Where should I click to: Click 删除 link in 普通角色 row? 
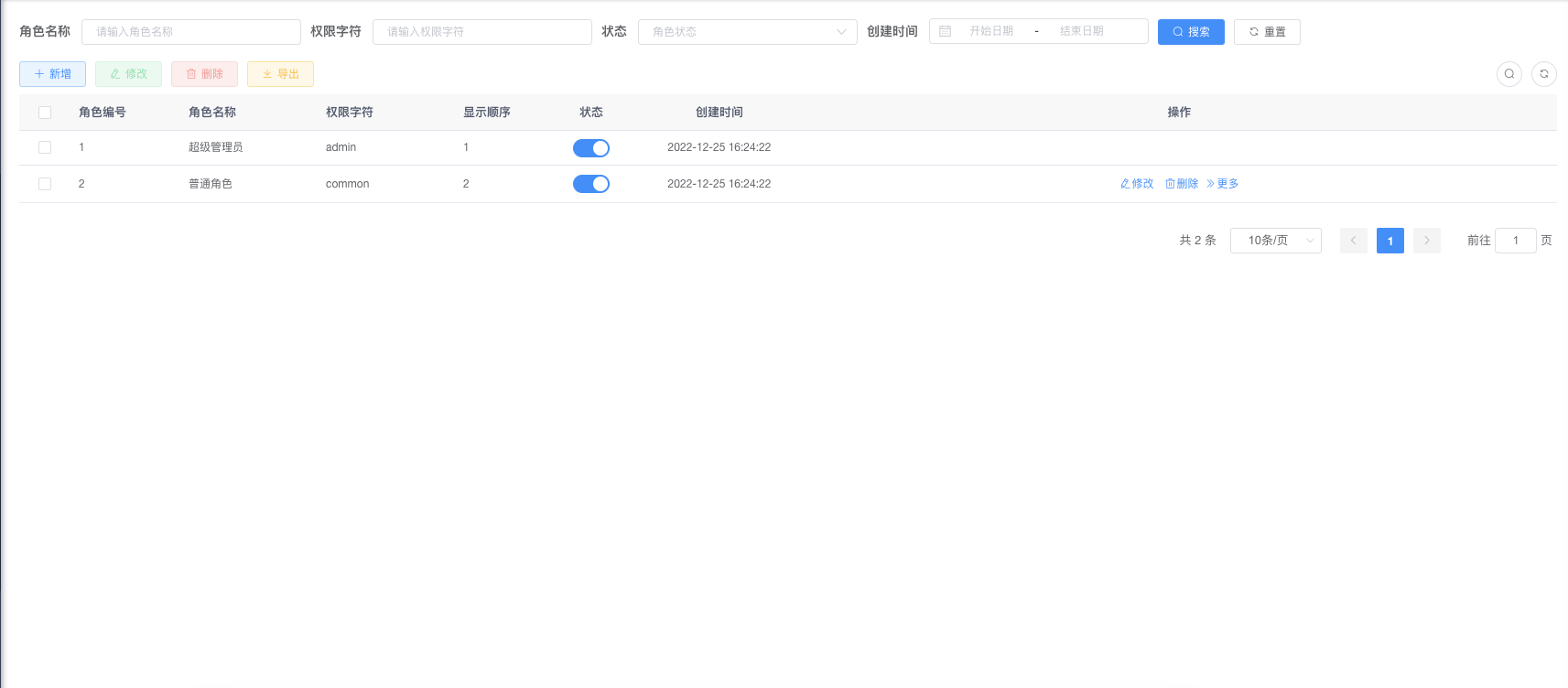click(1182, 184)
